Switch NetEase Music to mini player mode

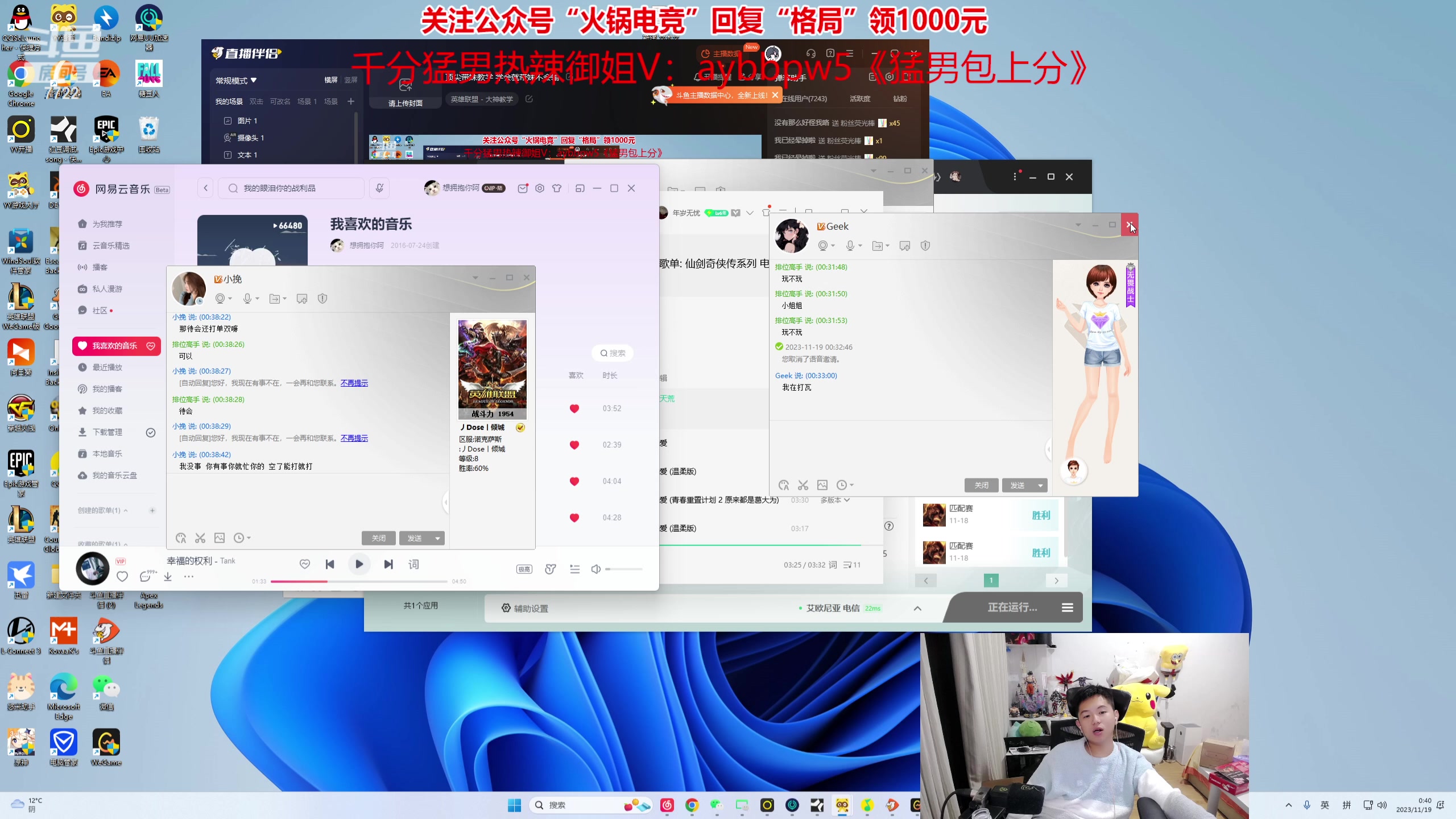[x=580, y=188]
